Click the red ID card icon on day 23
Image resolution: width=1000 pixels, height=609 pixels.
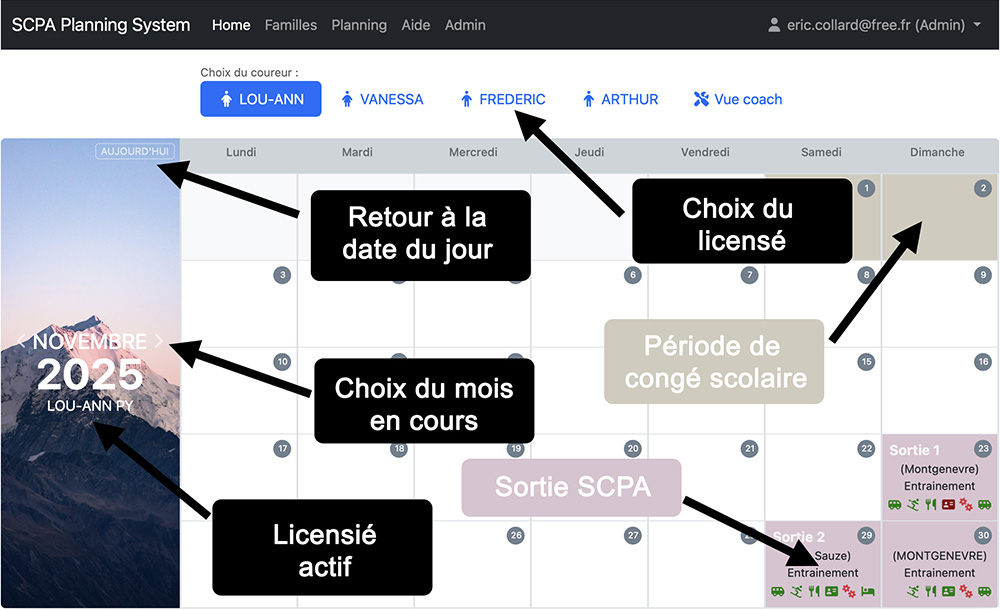tap(948, 504)
